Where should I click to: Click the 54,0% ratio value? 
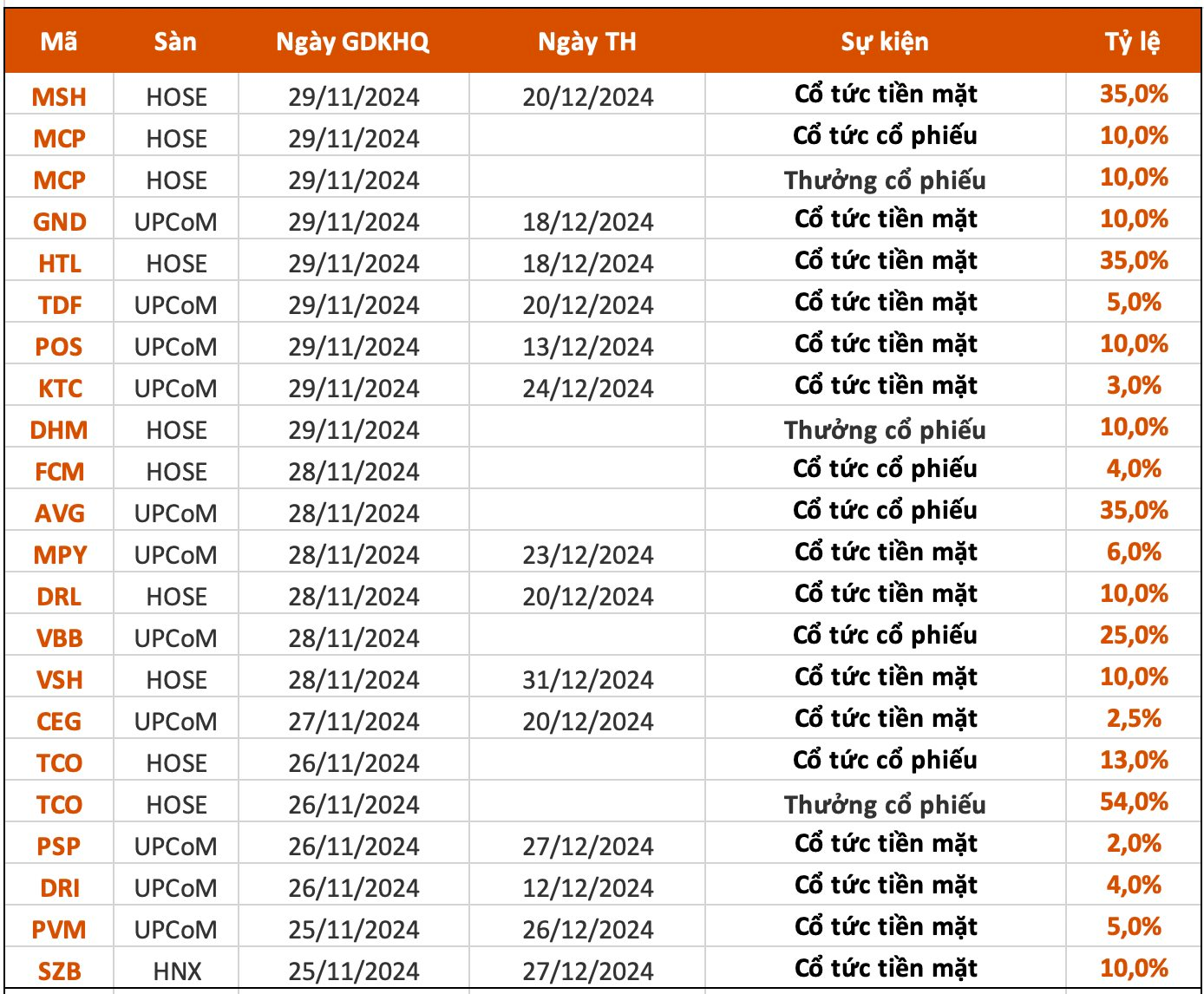pyautogui.click(x=1133, y=802)
